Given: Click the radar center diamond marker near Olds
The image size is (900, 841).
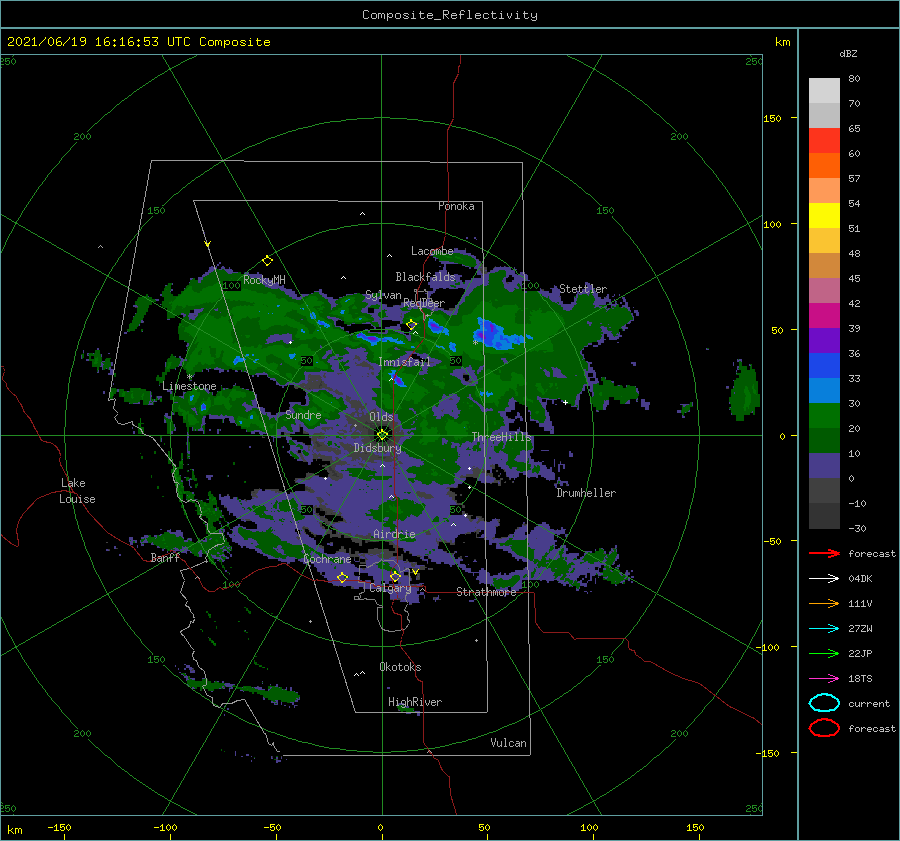Looking at the screenshot, I should 382,435.
